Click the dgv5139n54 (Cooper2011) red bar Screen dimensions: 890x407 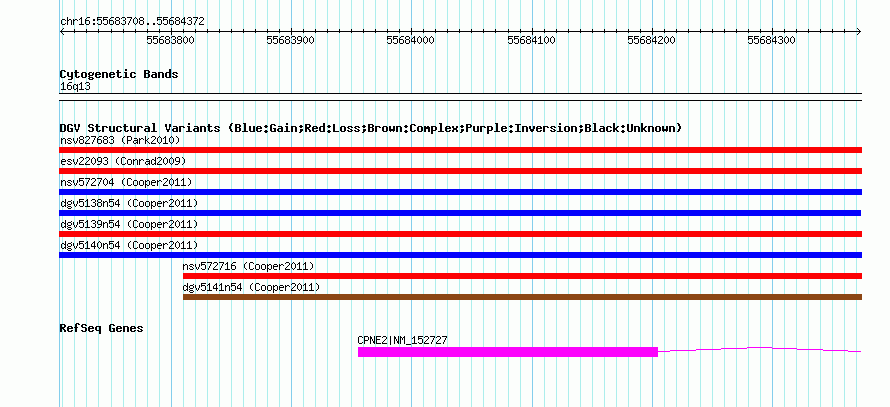(460, 234)
